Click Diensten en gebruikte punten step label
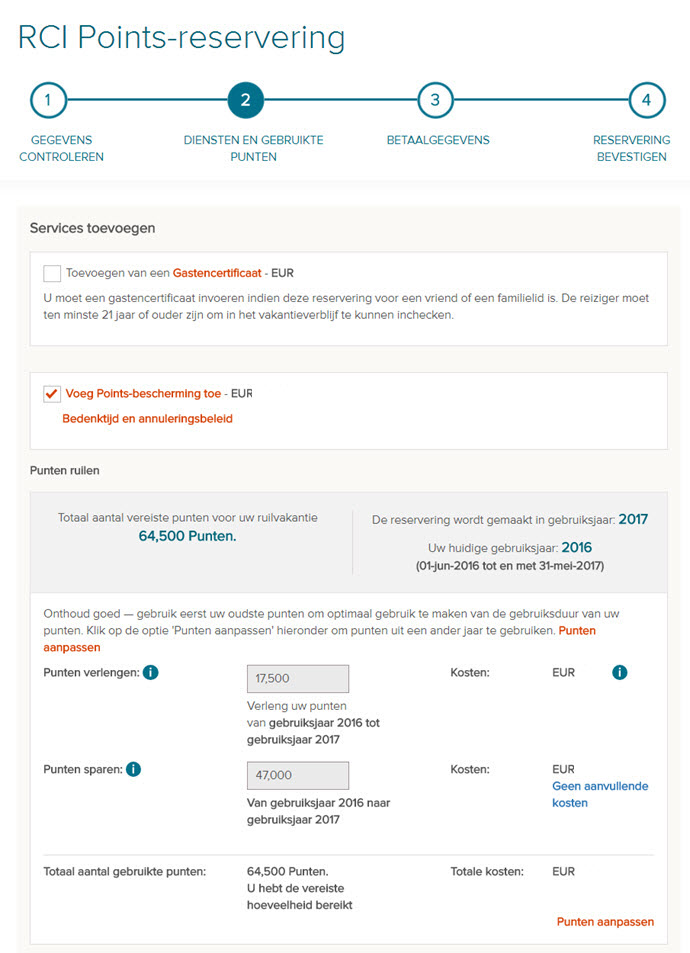Image resolution: width=690 pixels, height=953 pixels. click(254, 148)
